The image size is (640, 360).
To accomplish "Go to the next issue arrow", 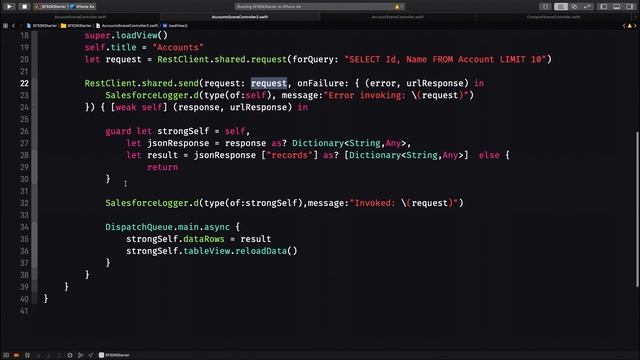I will coord(635,26).
